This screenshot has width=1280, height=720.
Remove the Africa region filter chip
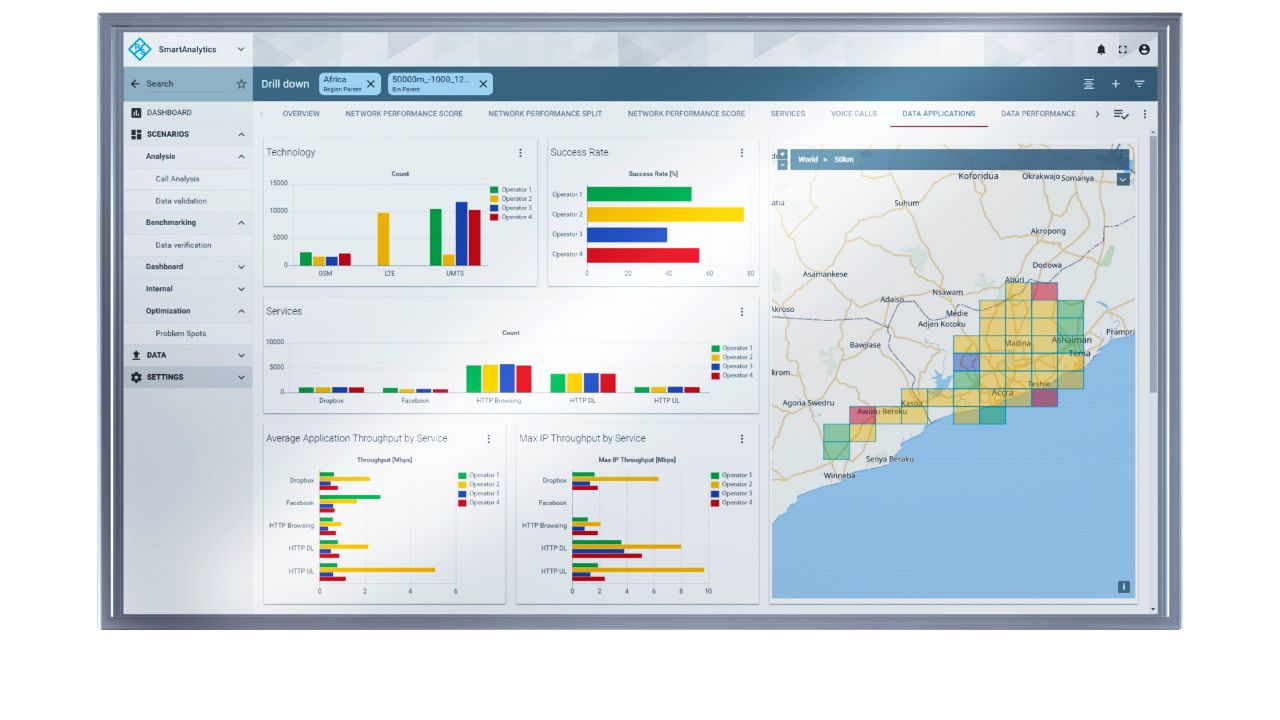(371, 84)
